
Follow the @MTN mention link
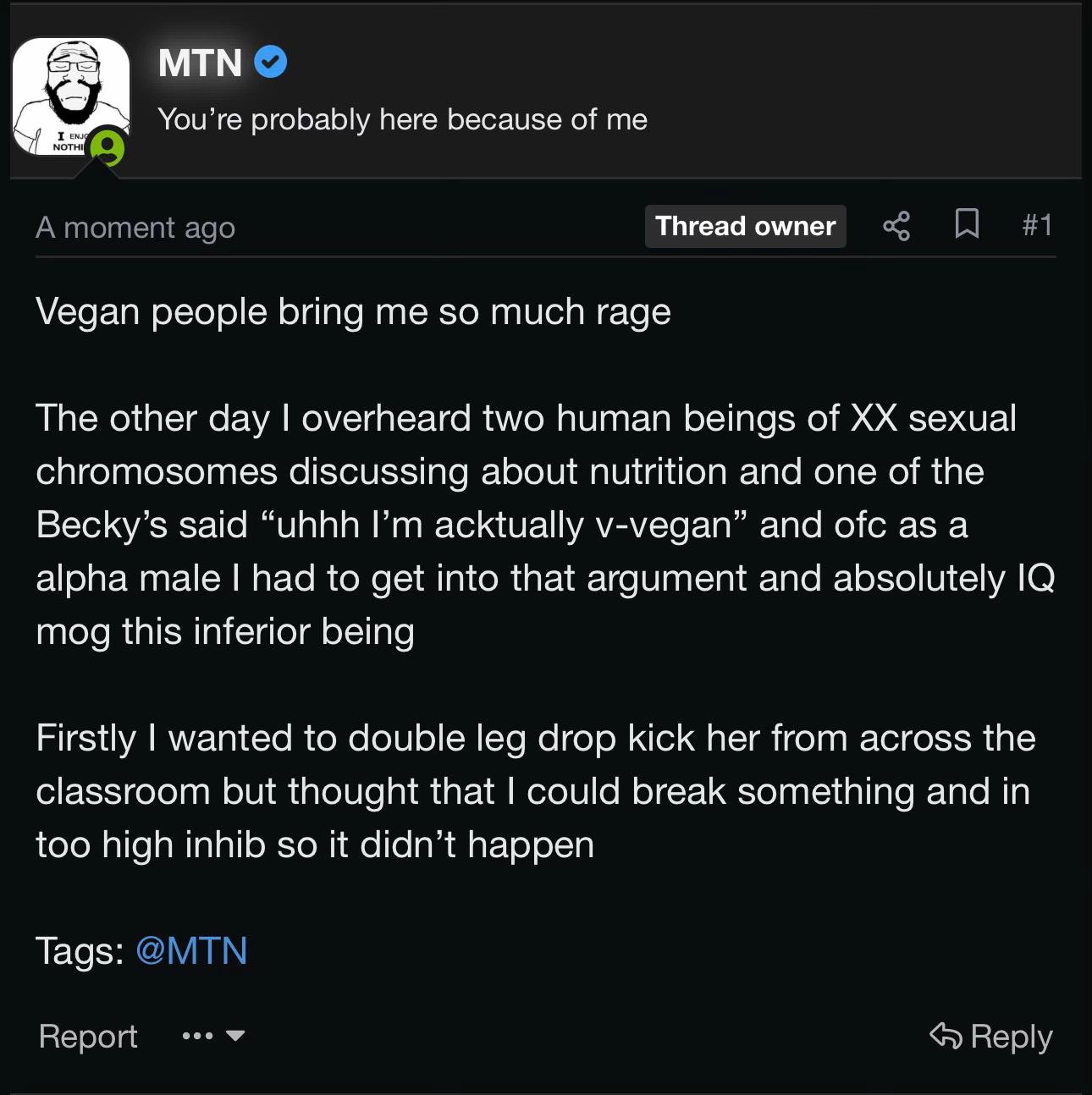click(x=191, y=950)
